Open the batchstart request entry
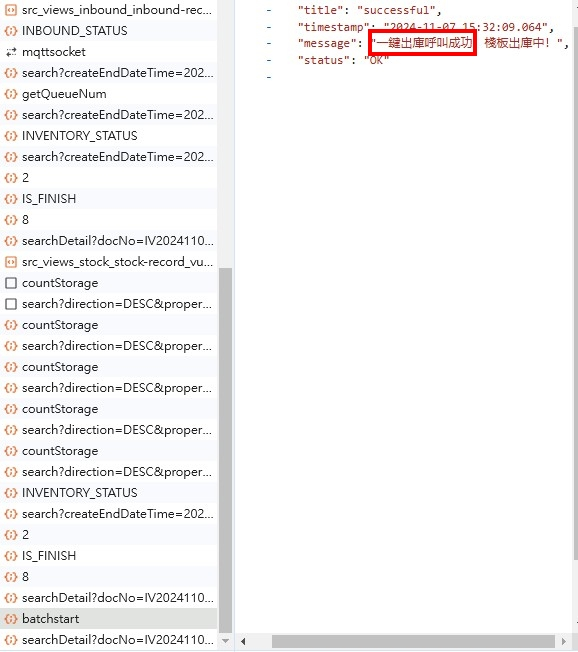Viewport: 578px width, 652px height. pyautogui.click(x=109, y=619)
